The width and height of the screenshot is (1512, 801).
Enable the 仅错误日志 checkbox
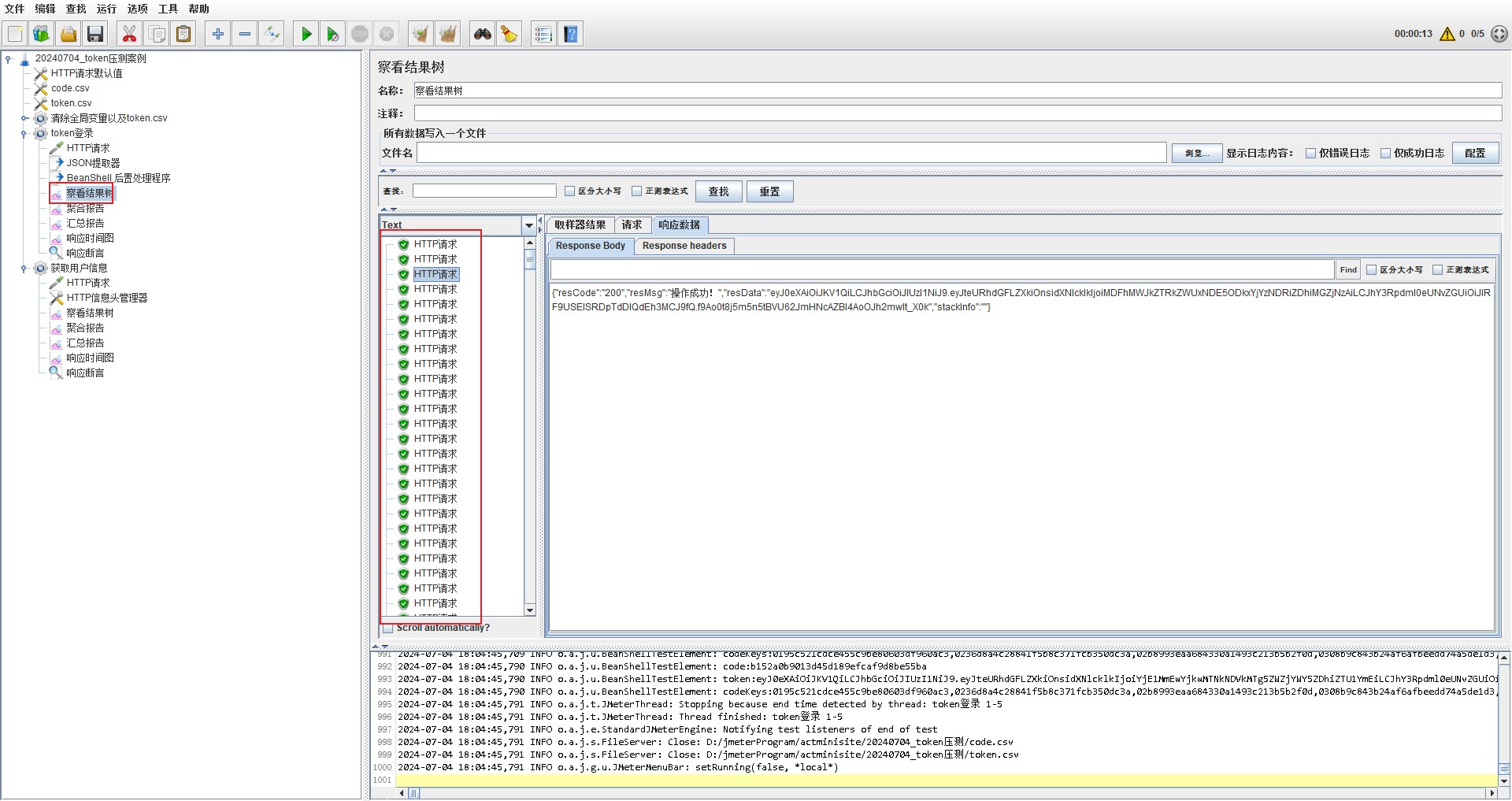[1310, 154]
